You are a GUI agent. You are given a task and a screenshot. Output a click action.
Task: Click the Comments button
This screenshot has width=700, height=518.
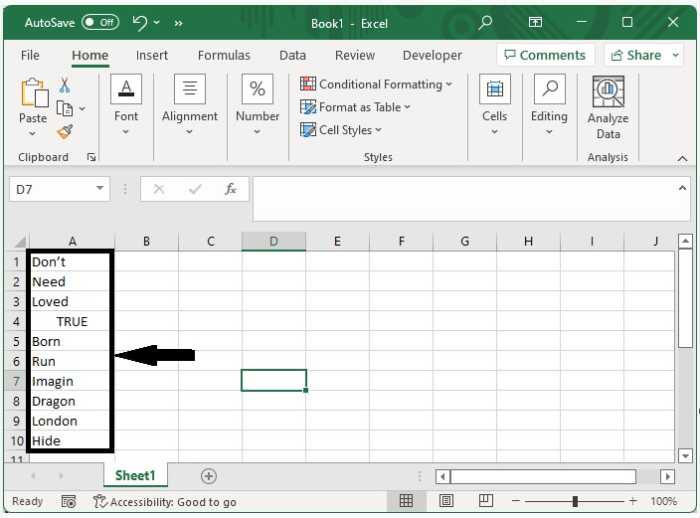545,55
